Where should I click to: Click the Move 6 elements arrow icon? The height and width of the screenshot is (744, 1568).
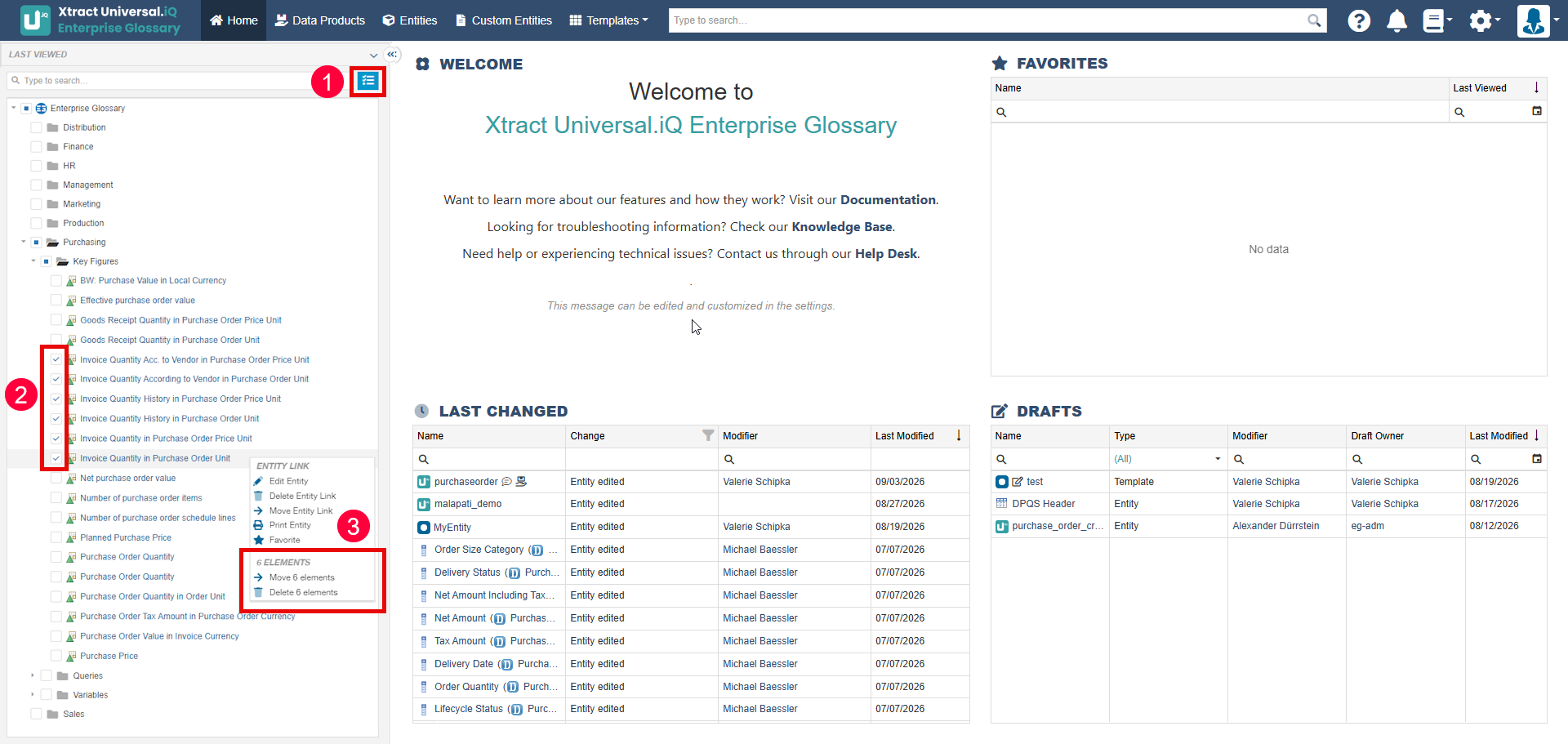(x=258, y=577)
